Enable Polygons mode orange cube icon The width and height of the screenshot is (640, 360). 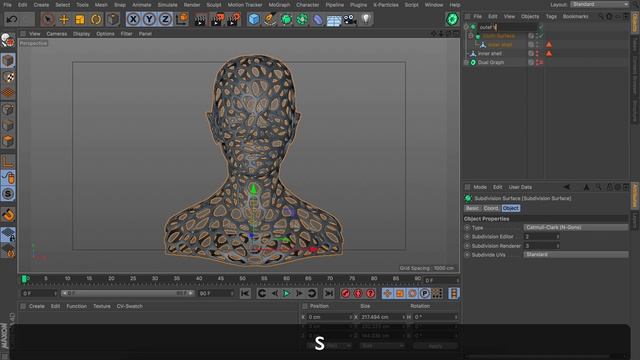pyautogui.click(x=8, y=141)
